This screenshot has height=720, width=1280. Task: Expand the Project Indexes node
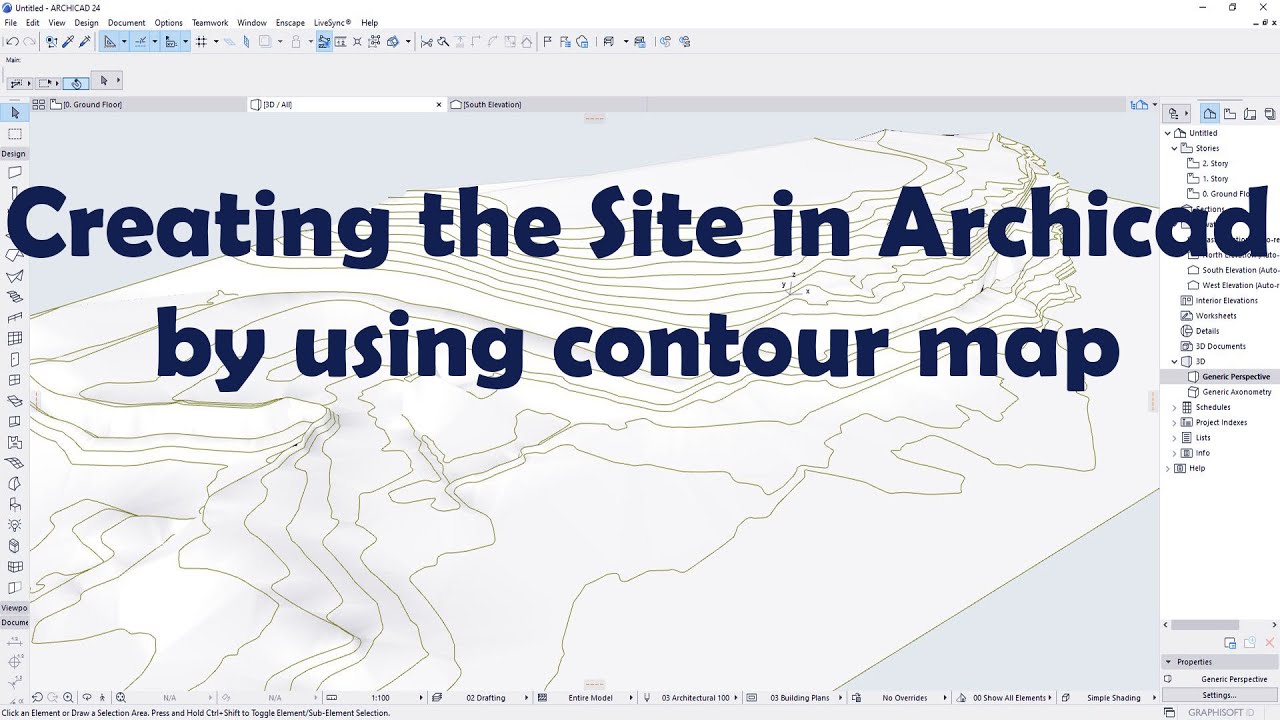(x=1175, y=422)
